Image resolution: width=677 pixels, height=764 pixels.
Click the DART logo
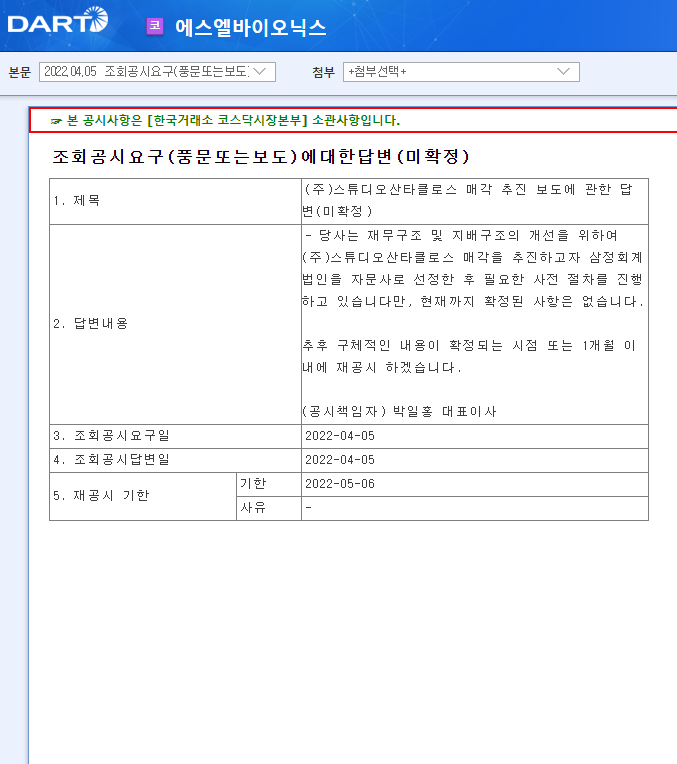point(58,21)
